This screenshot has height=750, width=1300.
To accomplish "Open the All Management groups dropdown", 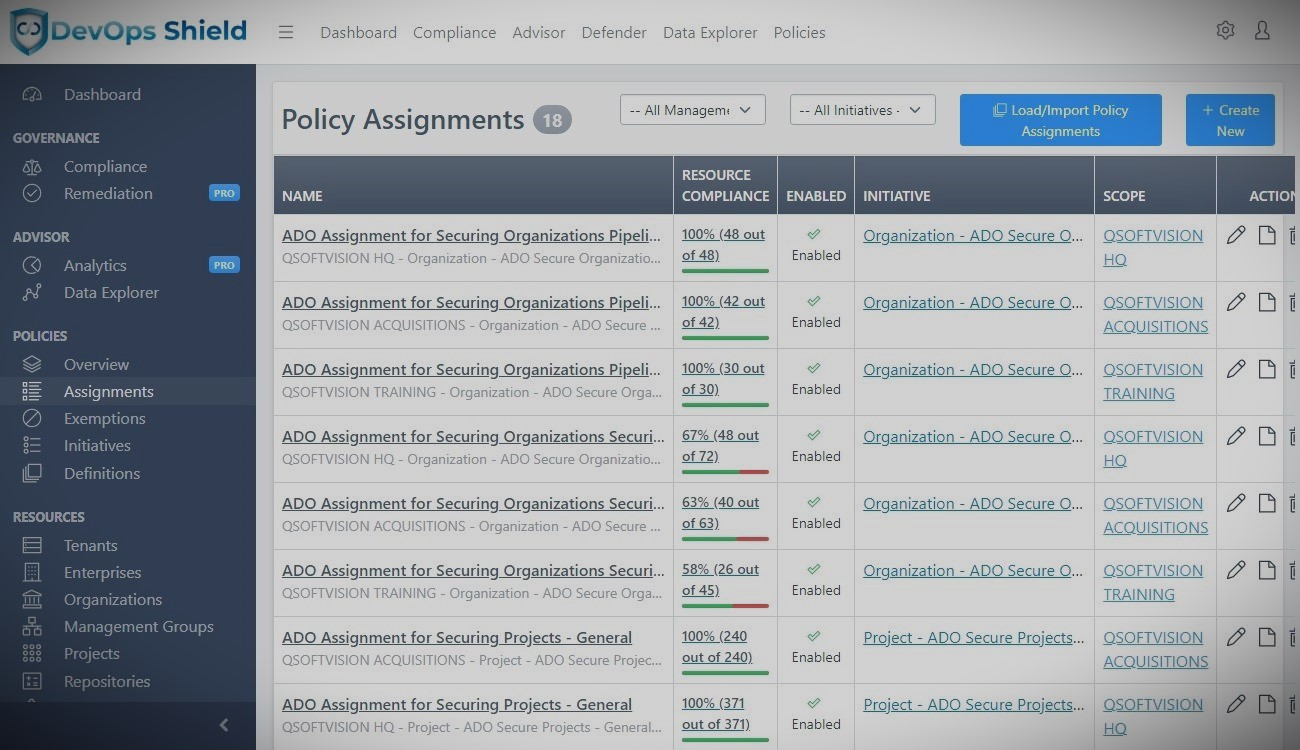I will [x=692, y=110].
